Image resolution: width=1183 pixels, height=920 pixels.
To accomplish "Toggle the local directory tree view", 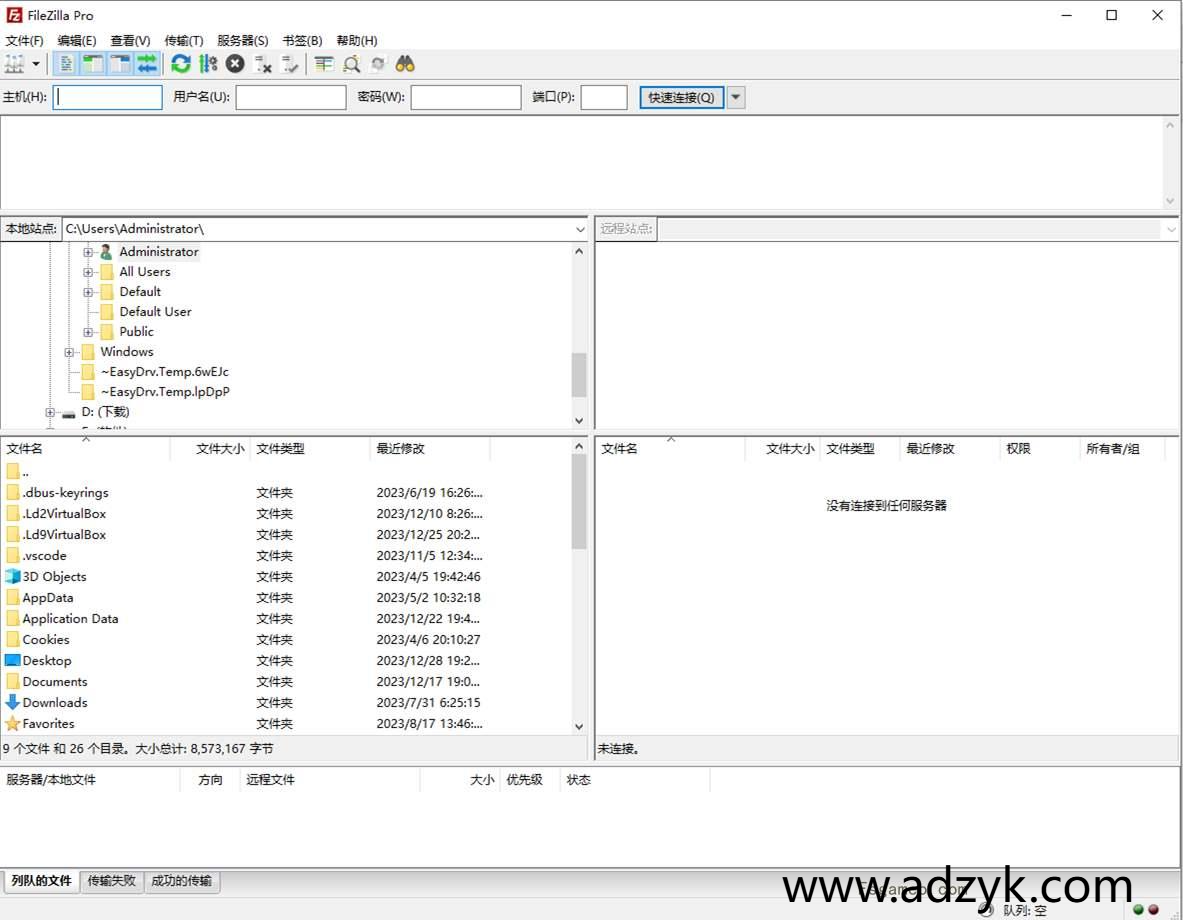I will [91, 63].
